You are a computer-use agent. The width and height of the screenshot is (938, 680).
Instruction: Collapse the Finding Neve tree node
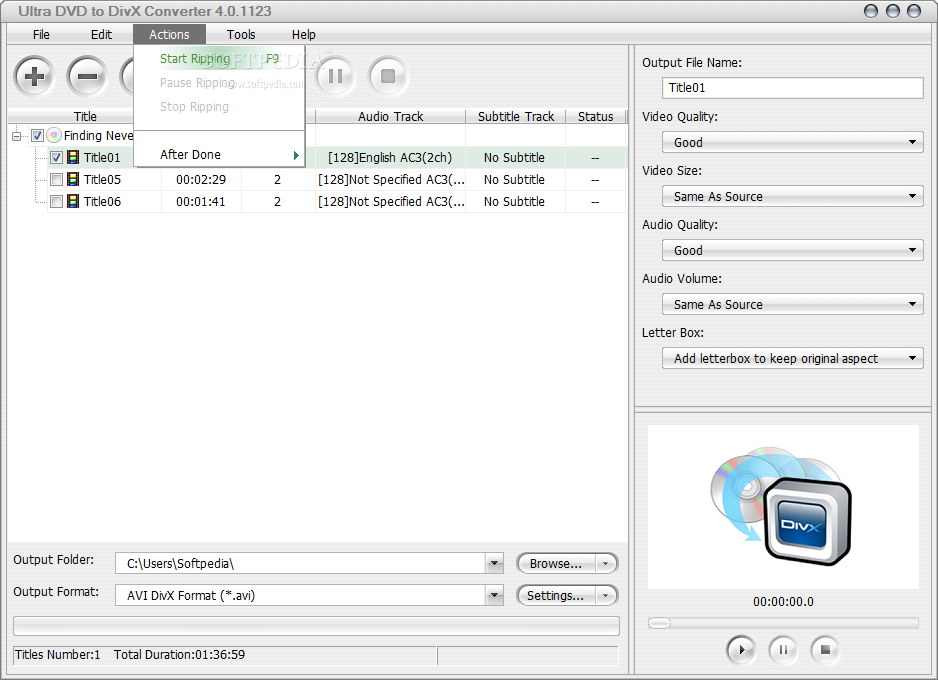tap(16, 136)
